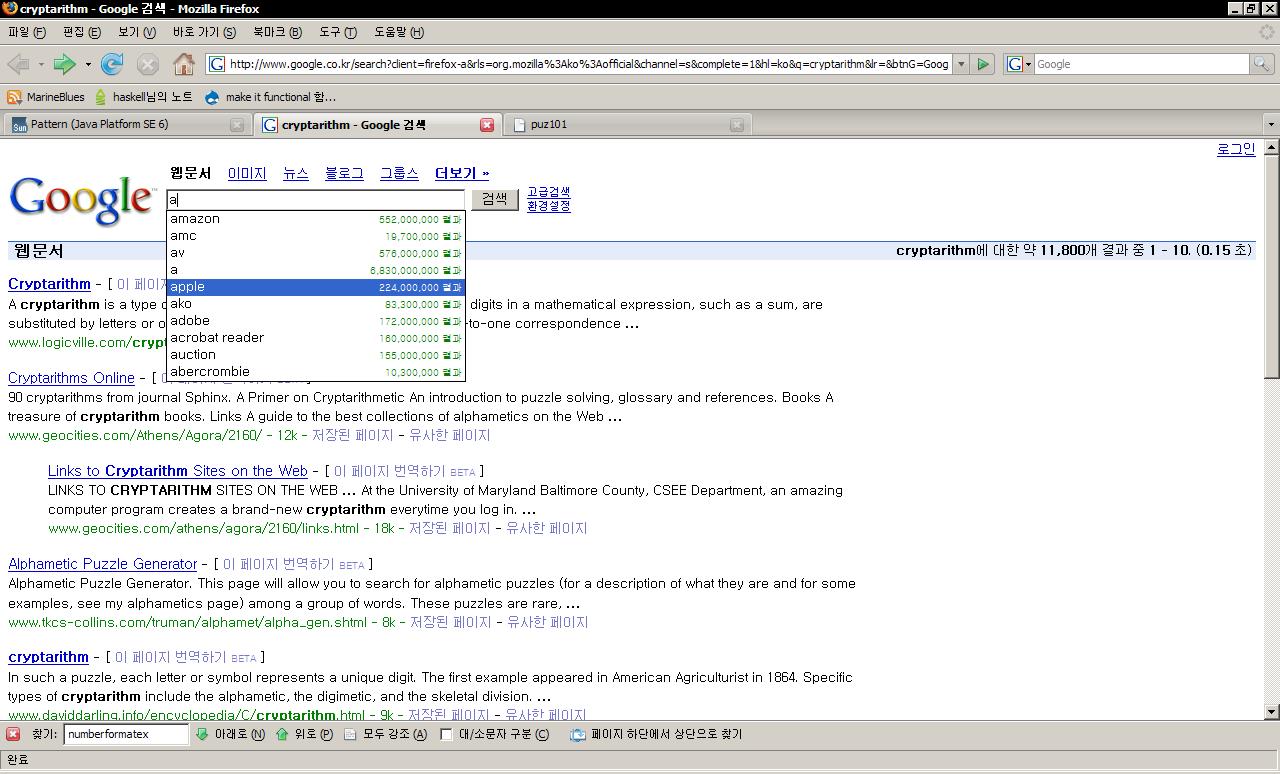This screenshot has width=1280, height=774.
Task: Close the find bar with red X
Action: [13, 734]
